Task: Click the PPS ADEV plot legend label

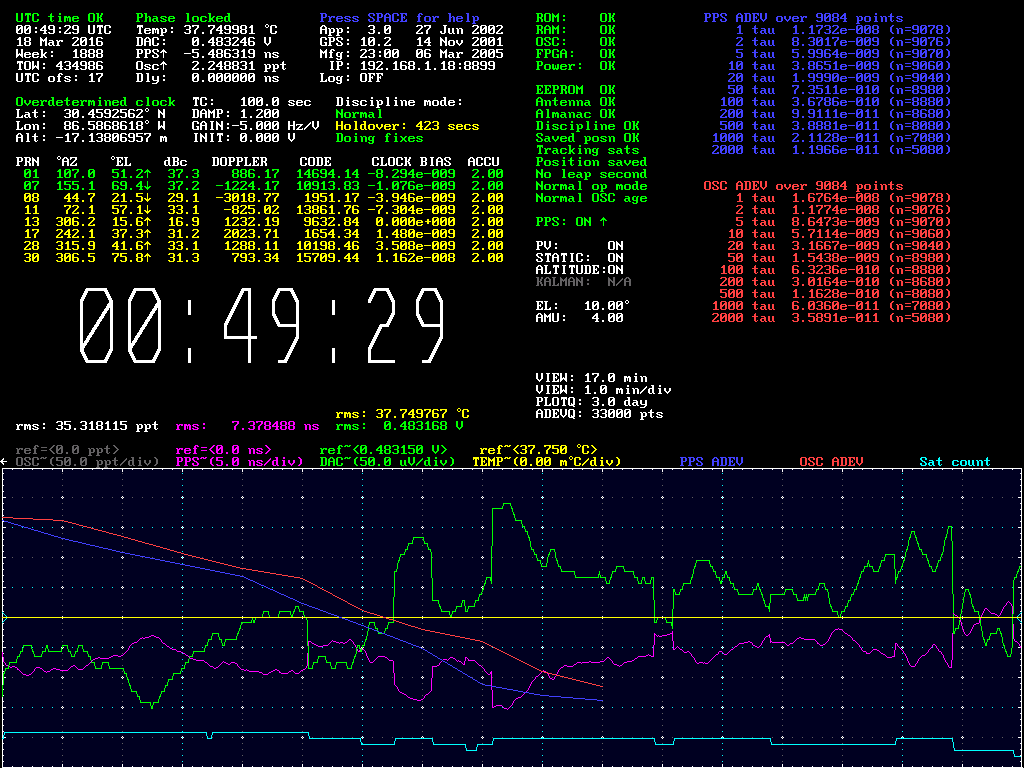Action: click(x=711, y=462)
